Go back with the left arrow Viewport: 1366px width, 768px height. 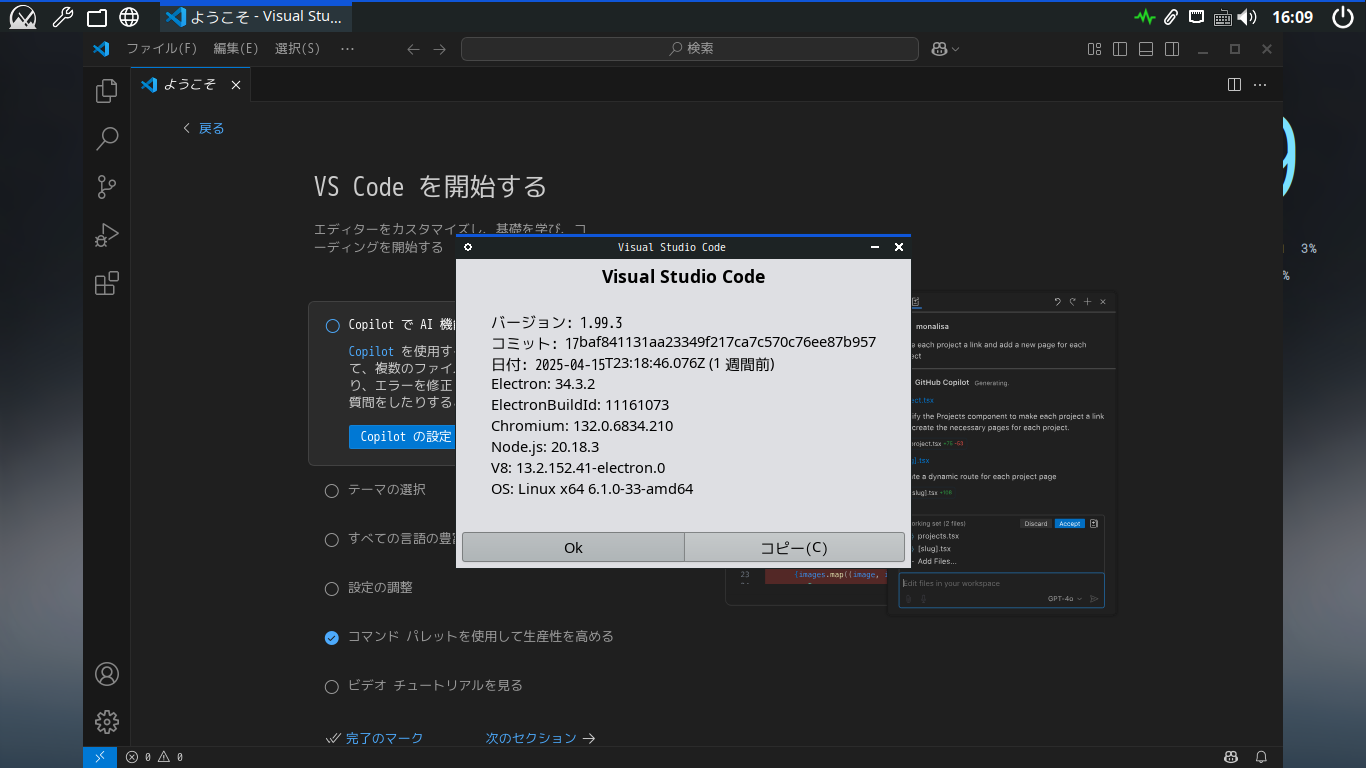point(413,49)
